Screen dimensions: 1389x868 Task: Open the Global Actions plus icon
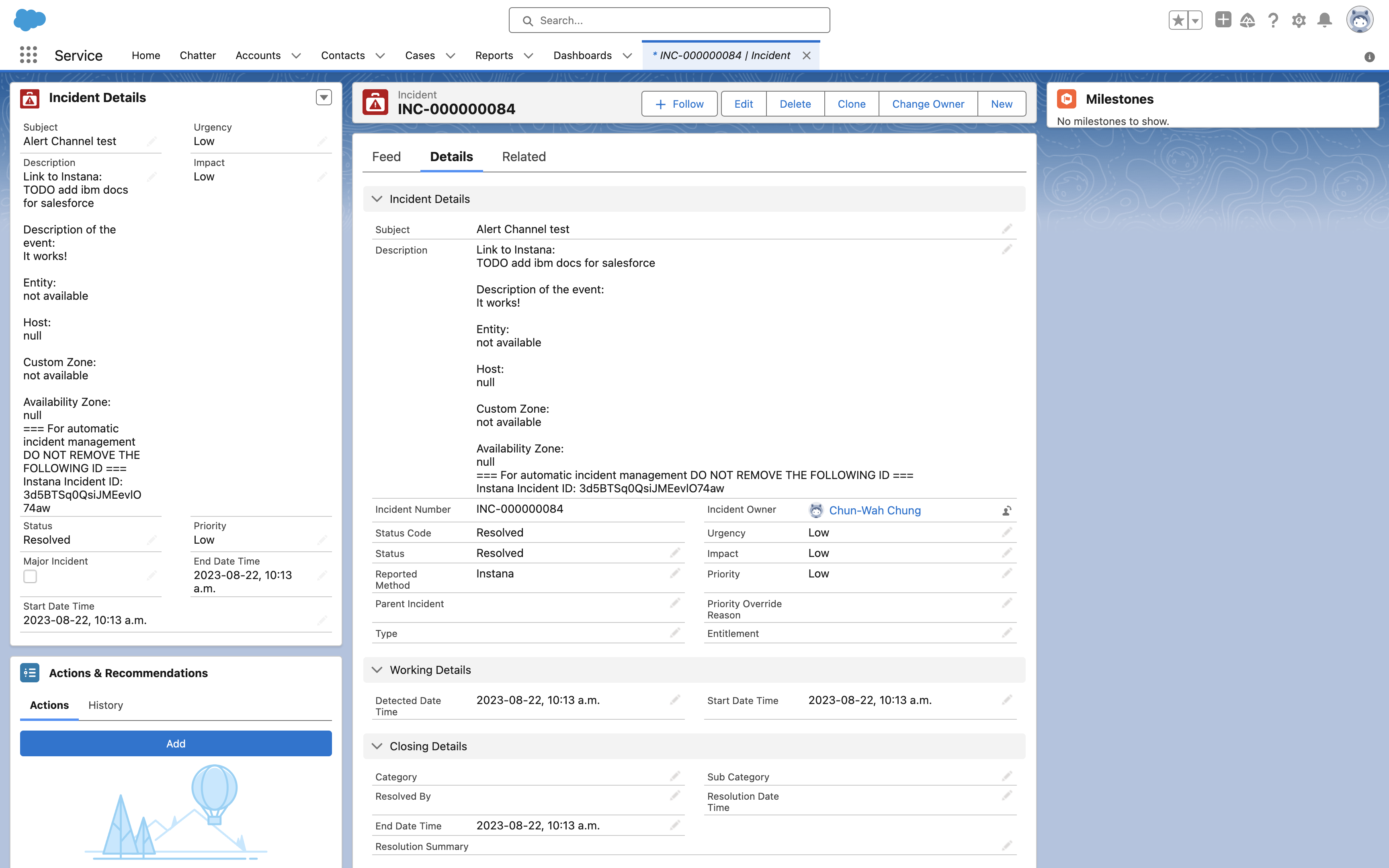pos(1223,20)
